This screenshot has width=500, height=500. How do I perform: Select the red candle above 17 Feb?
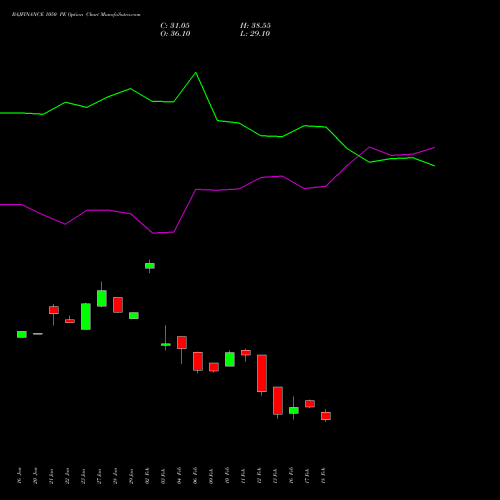310,404
